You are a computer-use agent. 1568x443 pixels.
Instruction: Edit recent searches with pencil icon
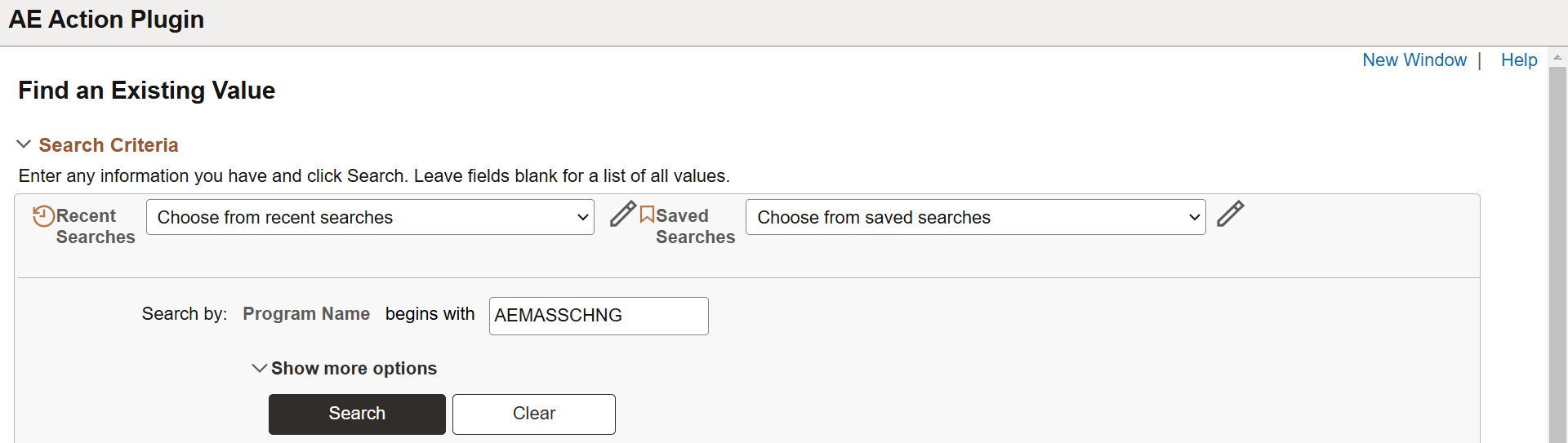pos(623,214)
